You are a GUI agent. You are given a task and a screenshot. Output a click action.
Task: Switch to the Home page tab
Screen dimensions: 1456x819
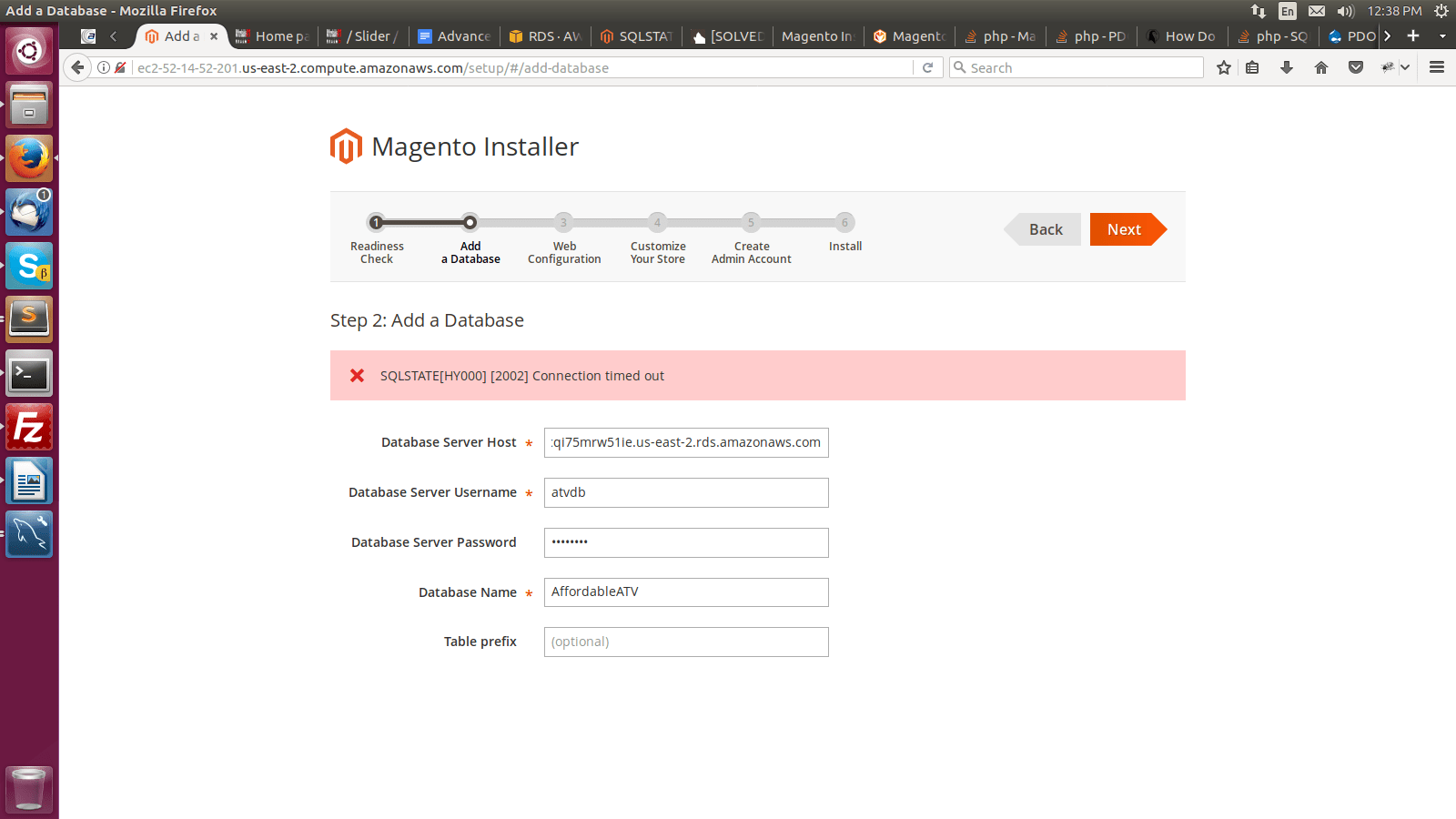(272, 36)
